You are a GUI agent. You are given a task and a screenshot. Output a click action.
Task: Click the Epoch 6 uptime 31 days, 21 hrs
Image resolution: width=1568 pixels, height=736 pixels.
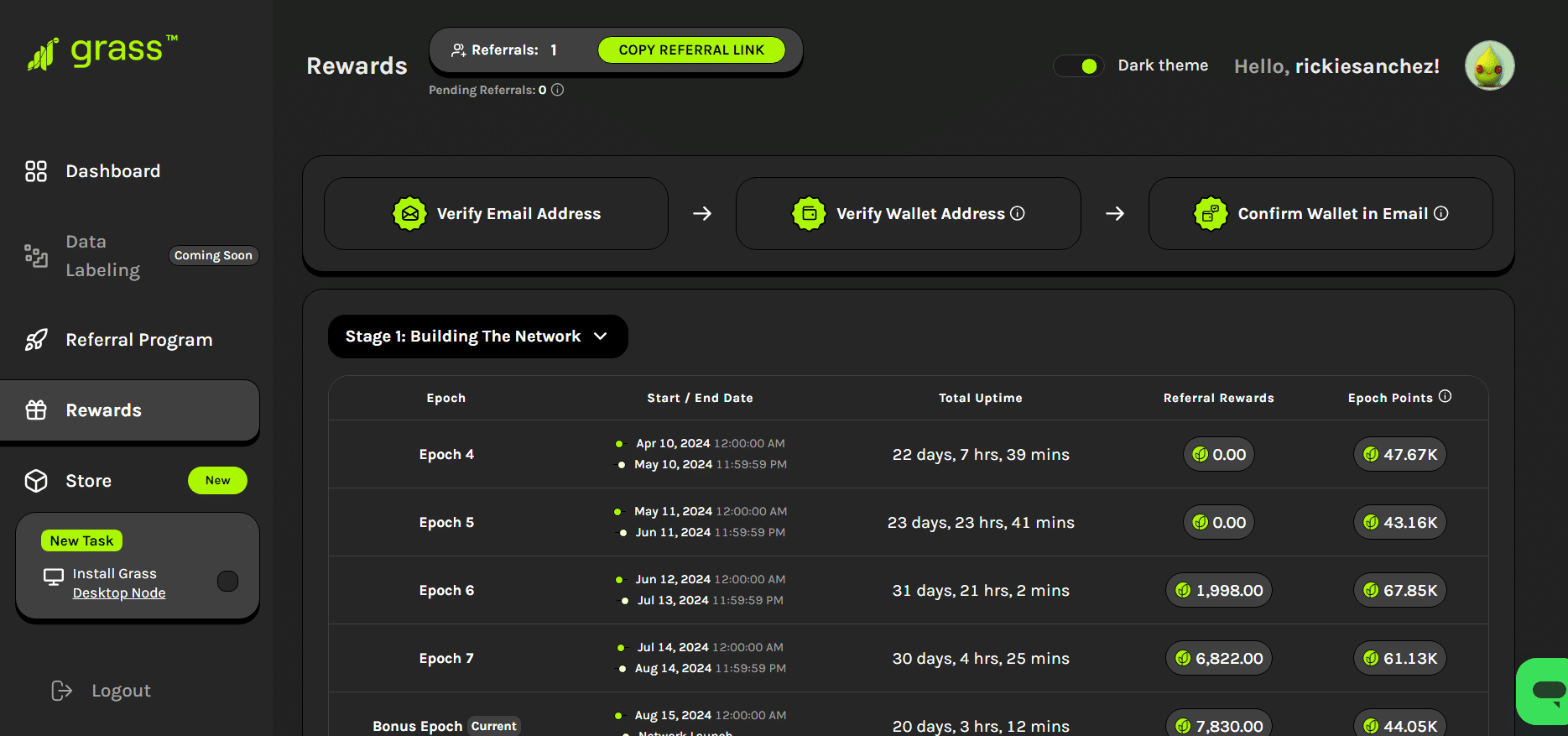tap(981, 590)
